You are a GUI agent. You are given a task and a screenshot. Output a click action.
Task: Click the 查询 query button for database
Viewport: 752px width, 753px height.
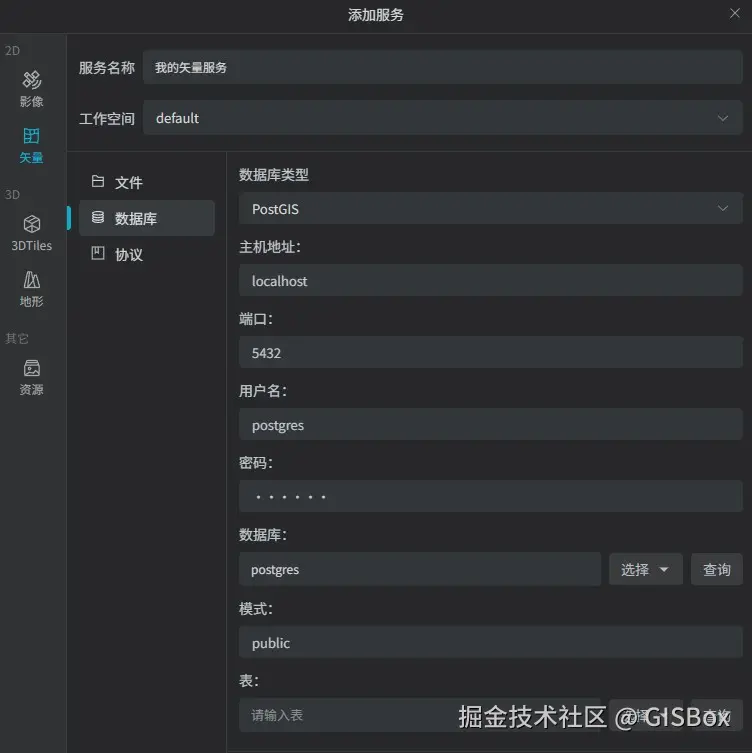coord(717,569)
